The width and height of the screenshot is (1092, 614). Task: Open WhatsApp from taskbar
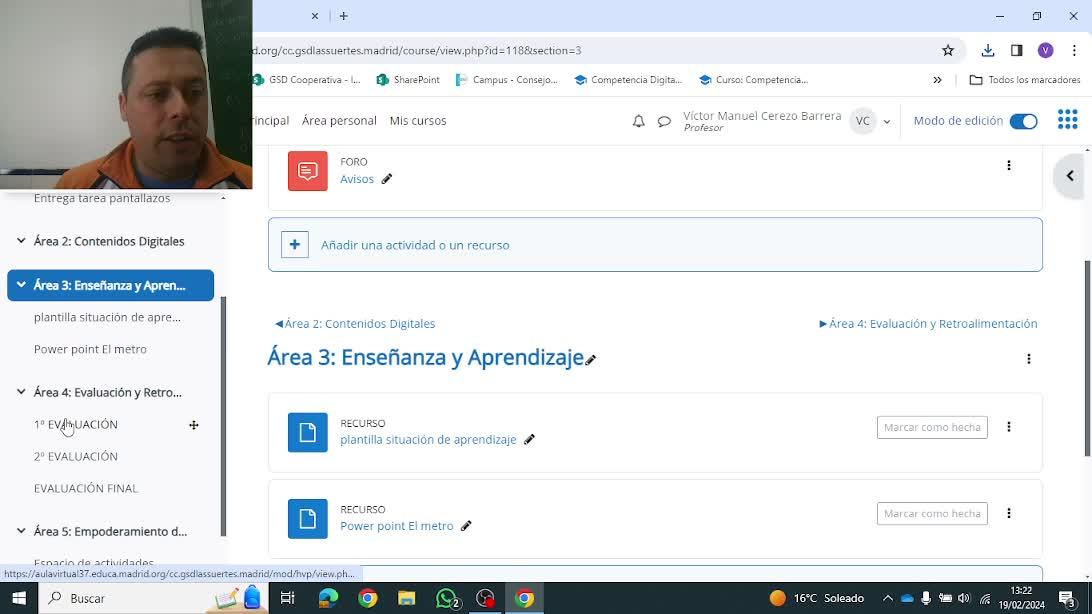[446, 598]
